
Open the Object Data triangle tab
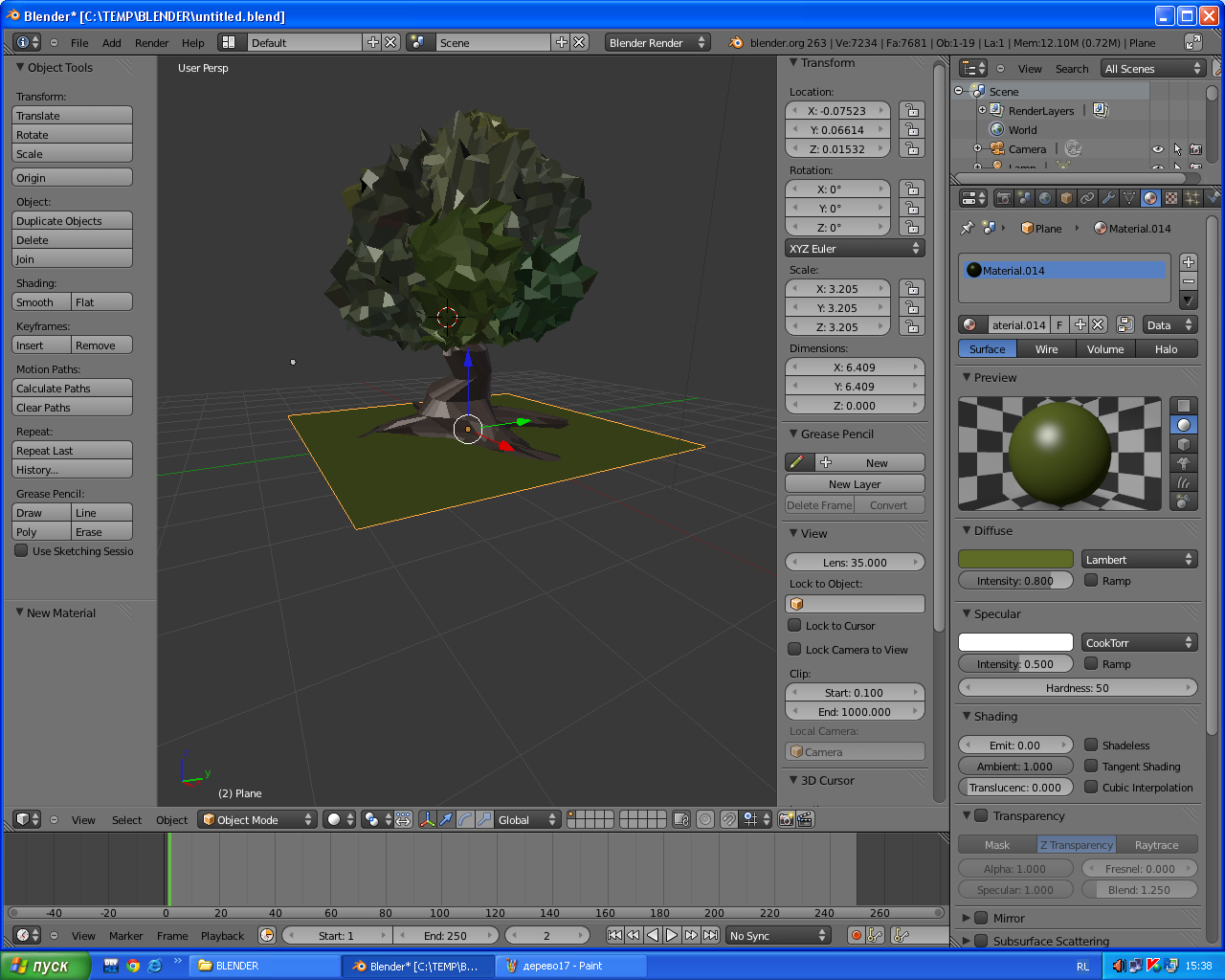(x=1129, y=198)
